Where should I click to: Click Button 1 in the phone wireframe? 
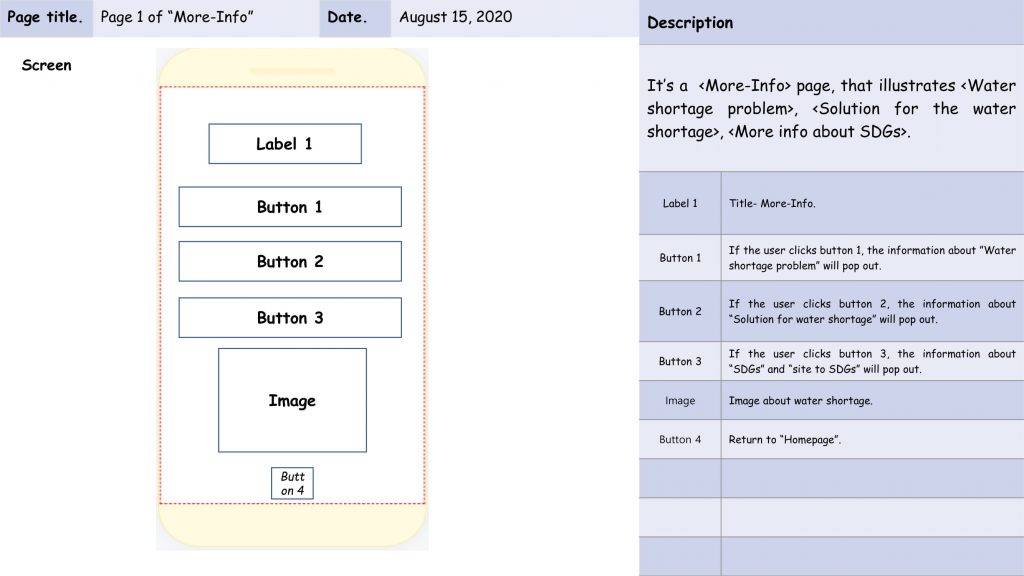[x=290, y=207]
